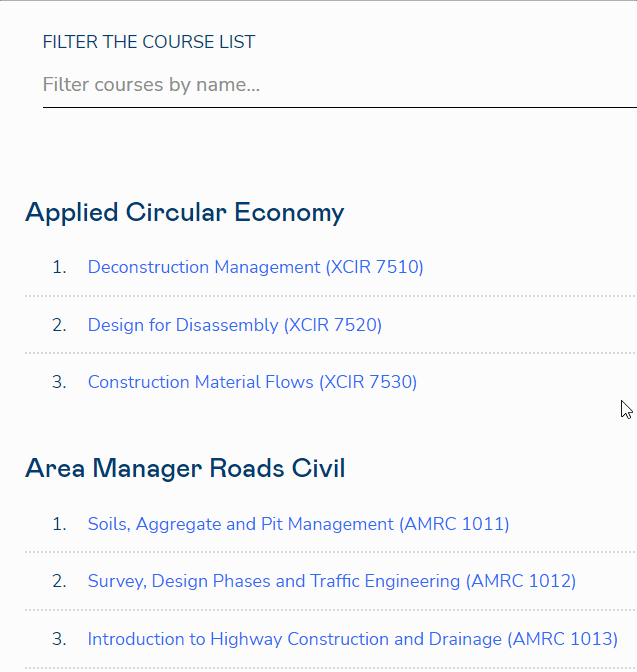
Task: Click the Area Manager Roads Civil heading
Action: (x=185, y=468)
